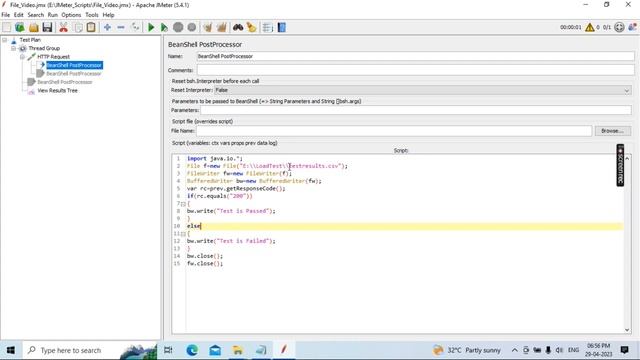Open Task View on taskbar
The height and width of the screenshot is (360, 640).
click(x=168, y=350)
